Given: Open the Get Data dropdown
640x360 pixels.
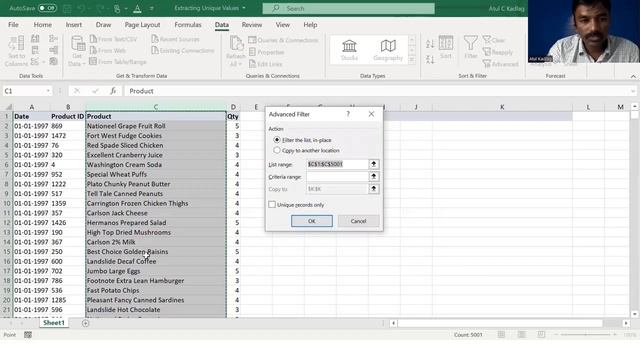Looking at the screenshot, I should (x=77, y=51).
